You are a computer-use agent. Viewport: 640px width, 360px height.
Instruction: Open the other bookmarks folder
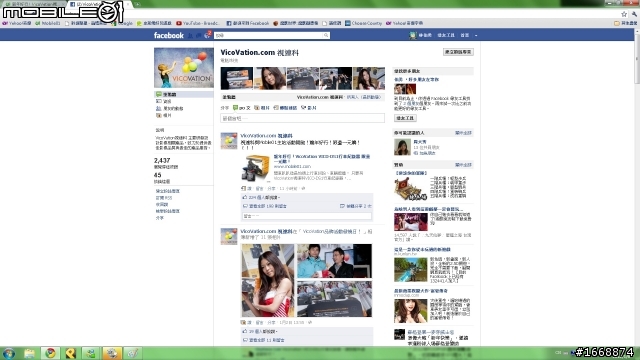pyautogui.click(x=626, y=23)
